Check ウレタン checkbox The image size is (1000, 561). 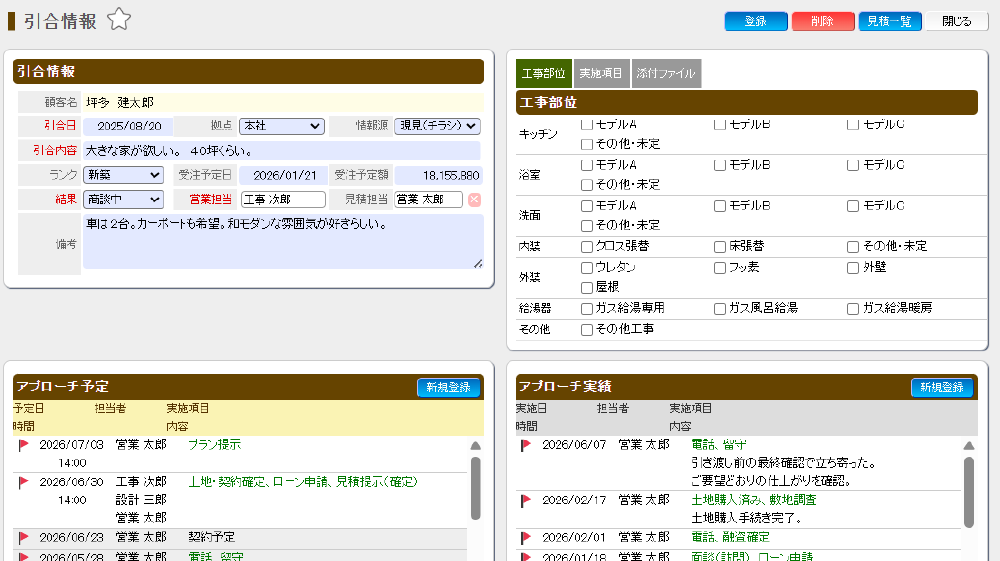tap(587, 268)
